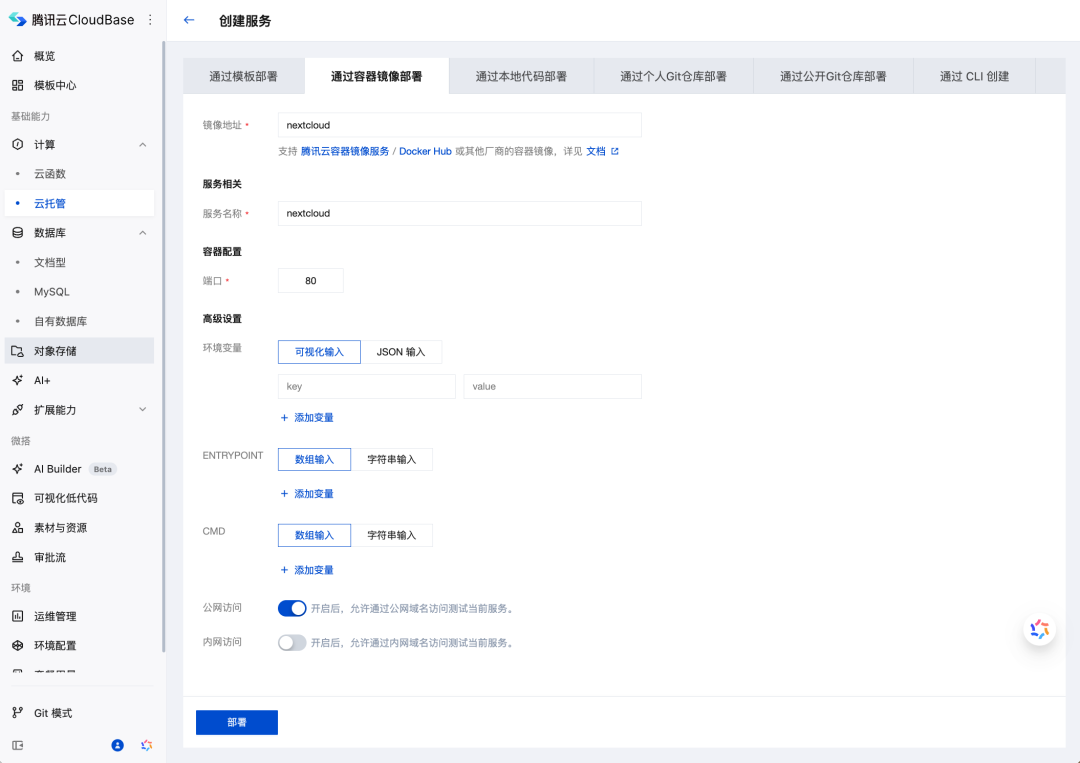
Task: Collapse the 计算 tree section
Action: tap(141, 144)
